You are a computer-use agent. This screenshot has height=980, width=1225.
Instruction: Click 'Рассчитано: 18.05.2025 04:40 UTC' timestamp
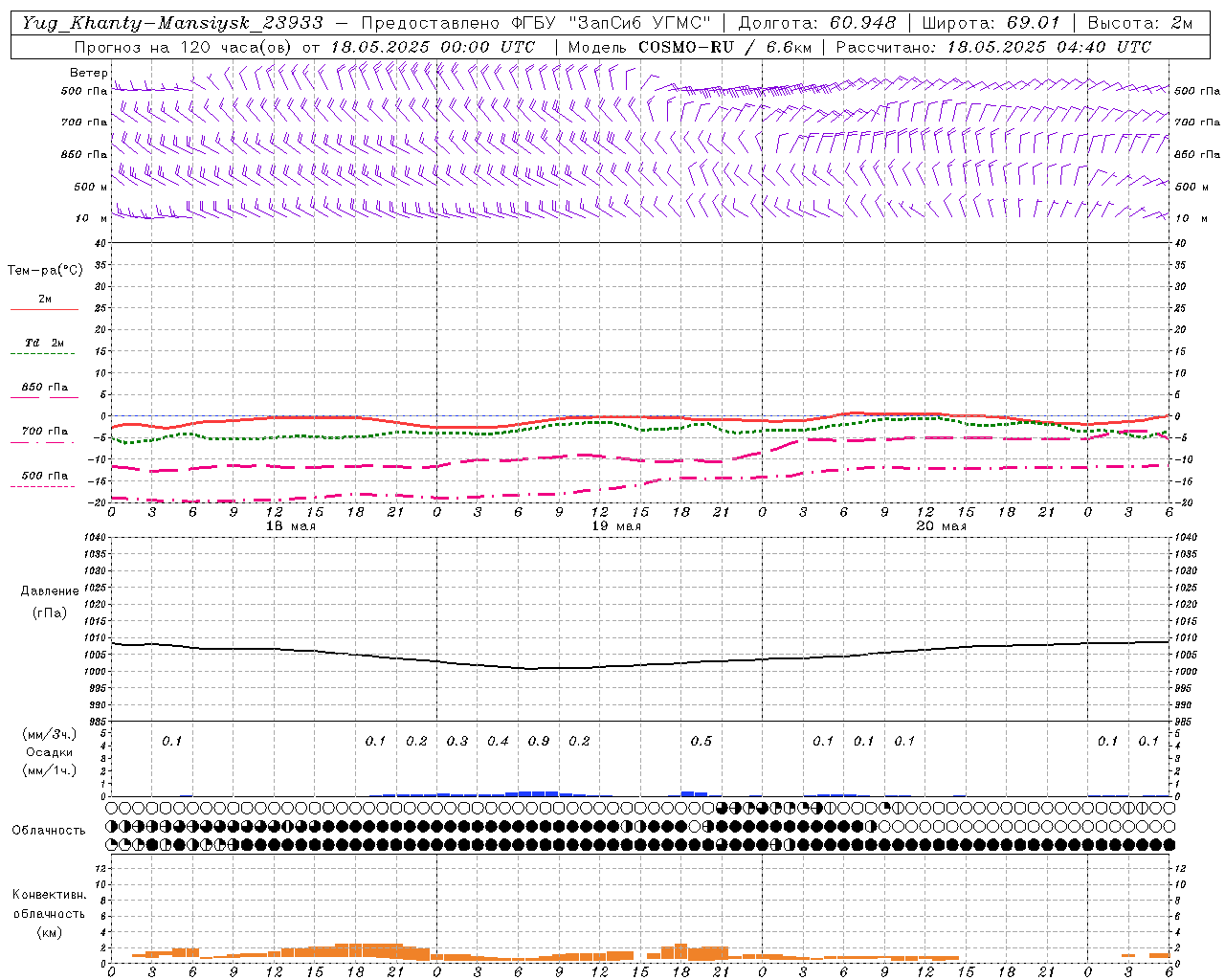click(992, 47)
